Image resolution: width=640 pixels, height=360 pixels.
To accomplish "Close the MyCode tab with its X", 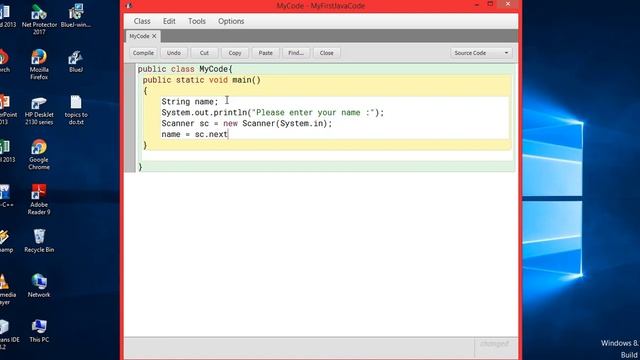I will click(x=154, y=36).
